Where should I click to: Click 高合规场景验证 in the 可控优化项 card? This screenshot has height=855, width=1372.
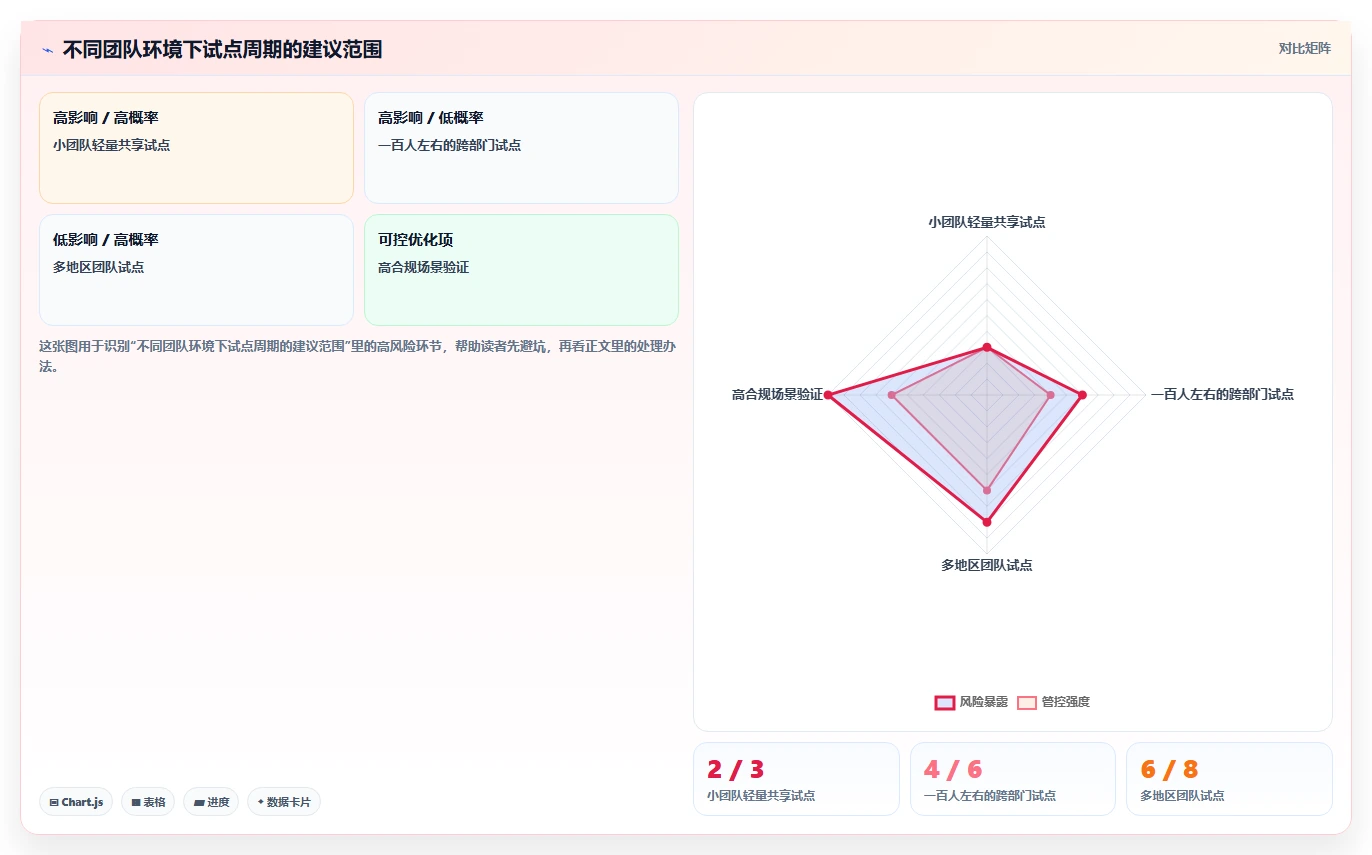424,267
